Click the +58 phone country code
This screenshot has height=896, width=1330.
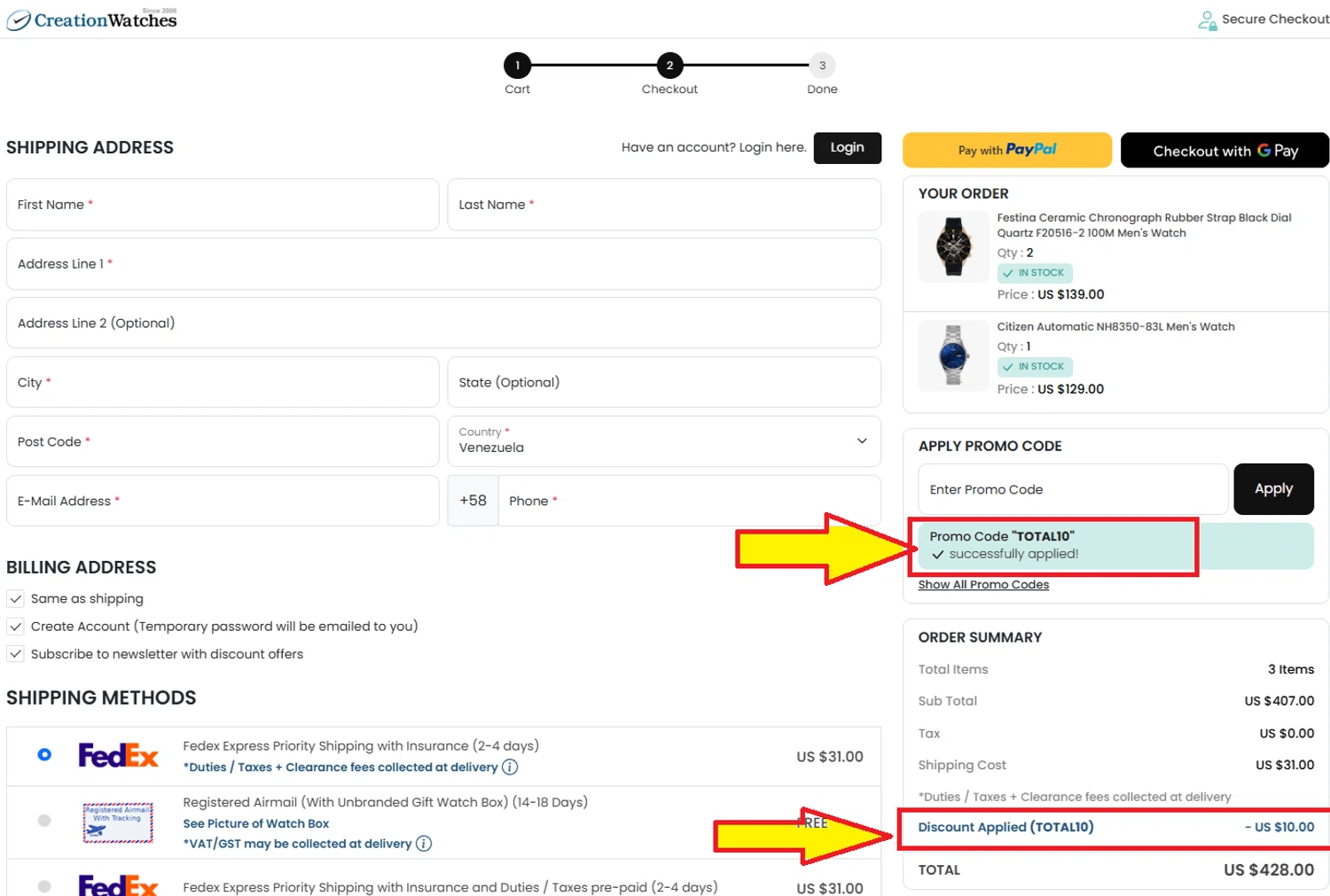click(x=473, y=501)
